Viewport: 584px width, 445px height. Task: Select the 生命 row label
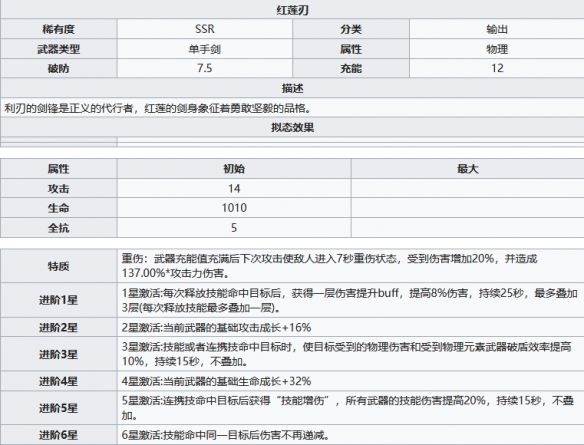(58, 208)
